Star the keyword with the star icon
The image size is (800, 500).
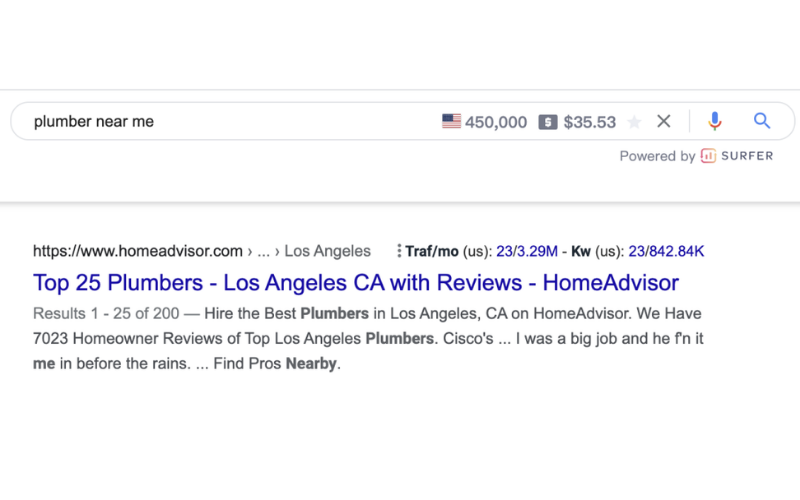coord(634,122)
